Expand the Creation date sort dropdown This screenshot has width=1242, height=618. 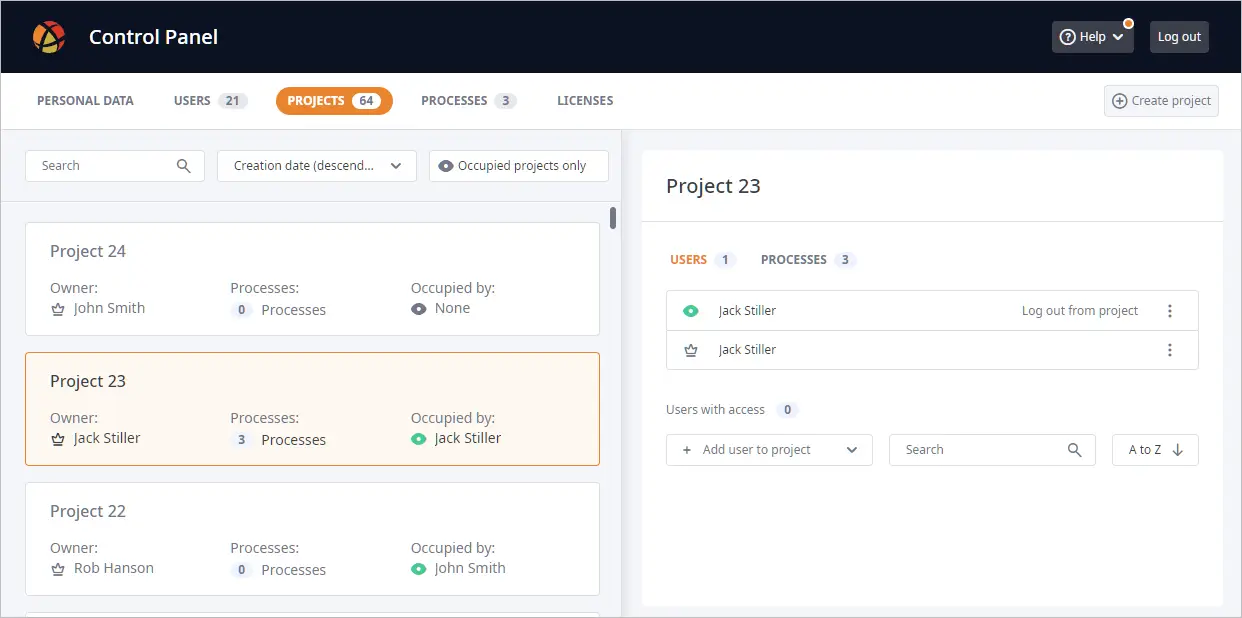tap(316, 166)
